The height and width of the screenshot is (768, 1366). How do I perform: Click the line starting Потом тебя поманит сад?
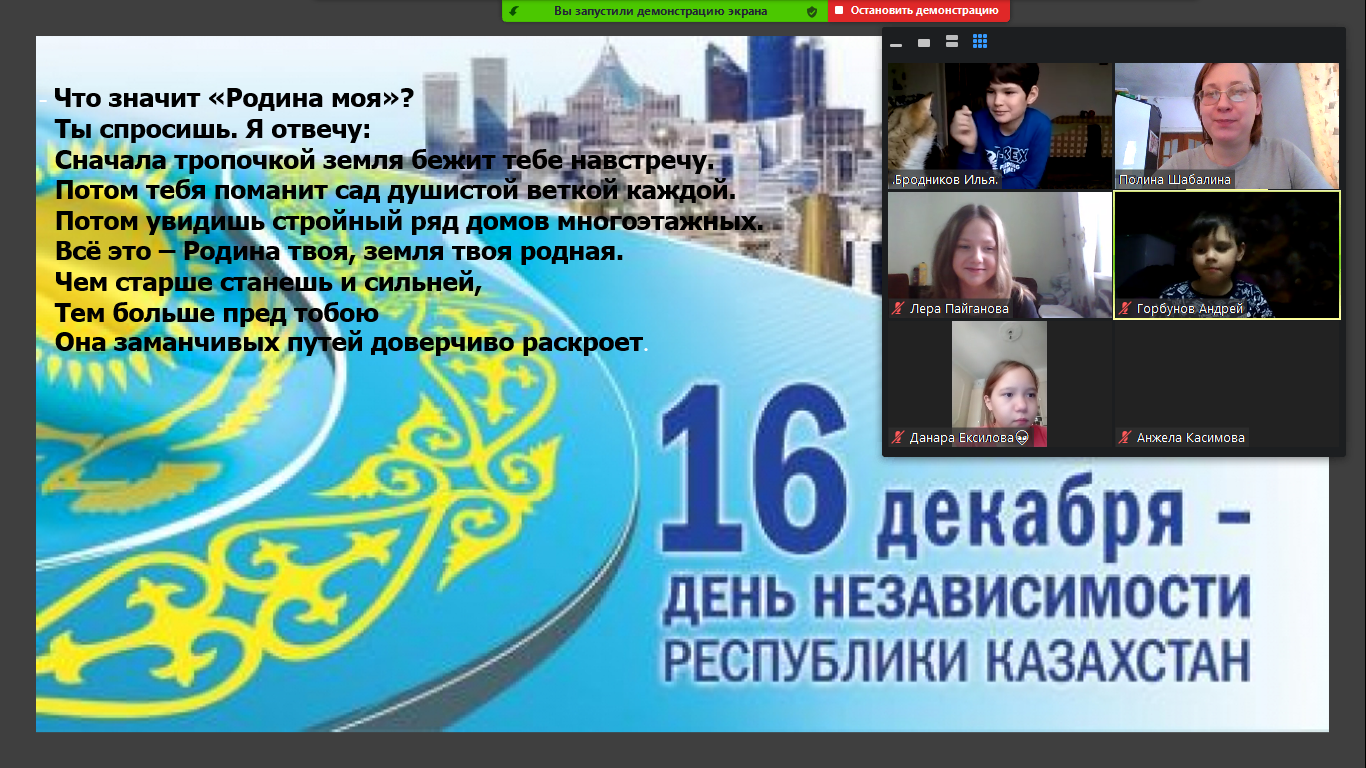[395, 190]
